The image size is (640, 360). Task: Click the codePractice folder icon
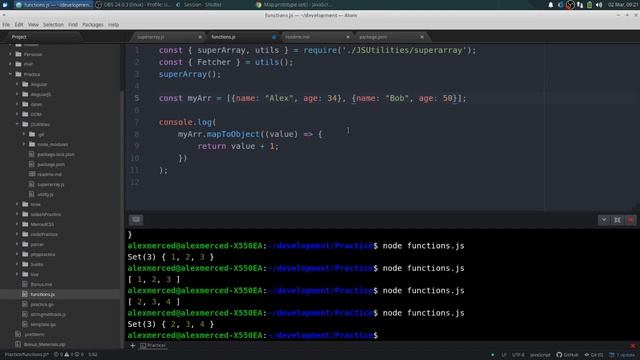tap(25, 234)
